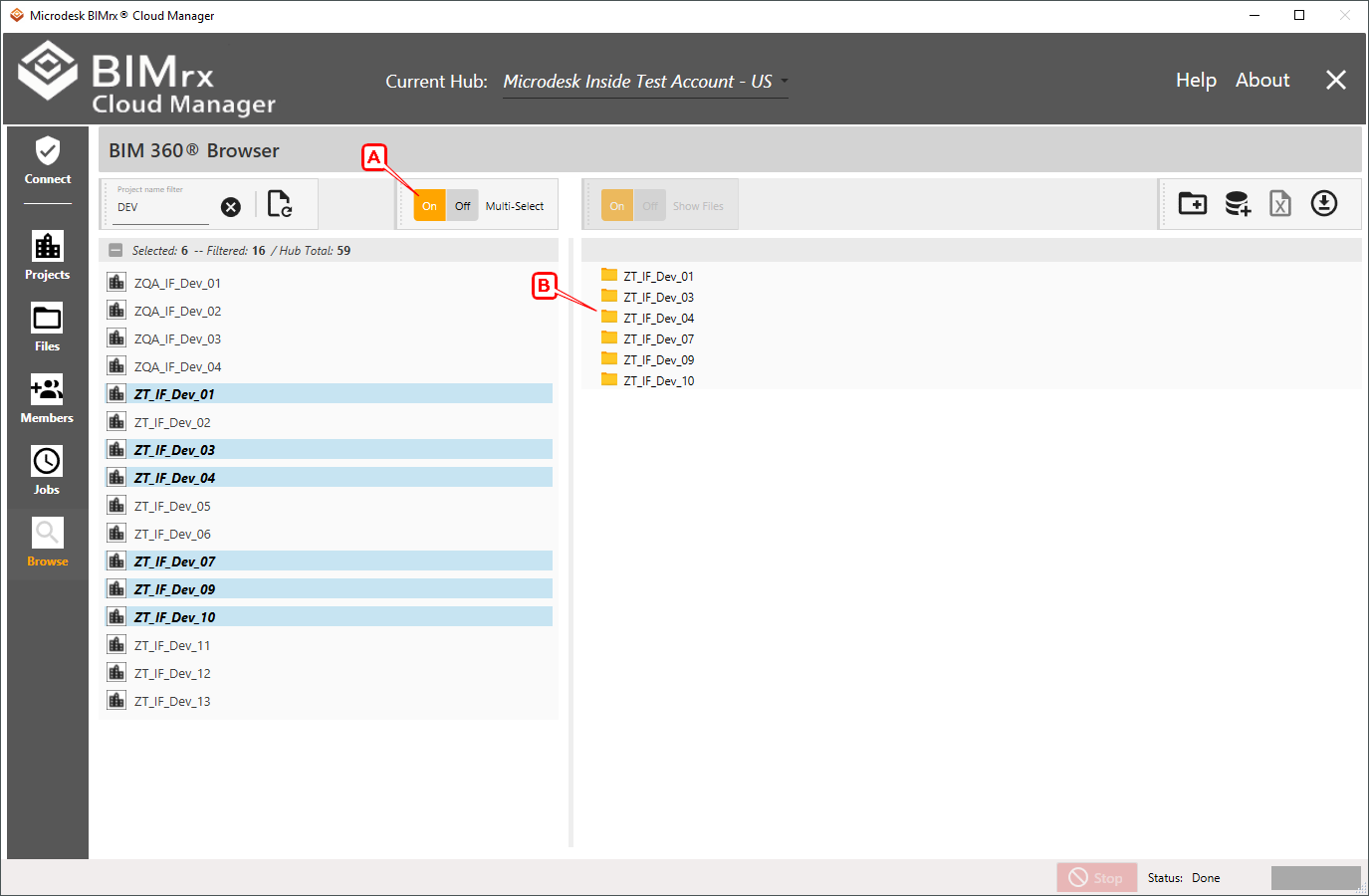
Task: Open the Jobs sidebar section
Action: tap(47, 471)
